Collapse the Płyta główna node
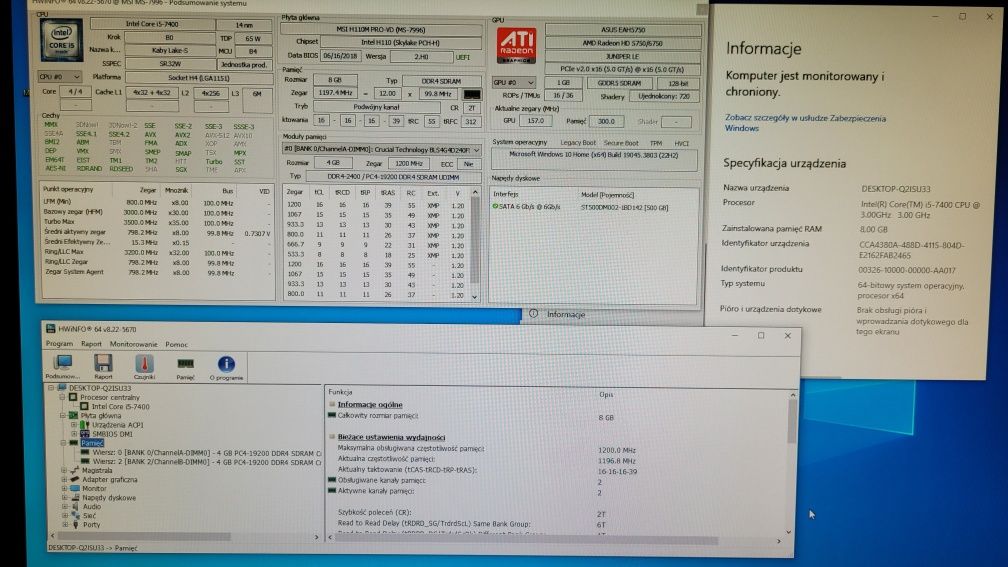This screenshot has width=1008, height=567. (63, 416)
